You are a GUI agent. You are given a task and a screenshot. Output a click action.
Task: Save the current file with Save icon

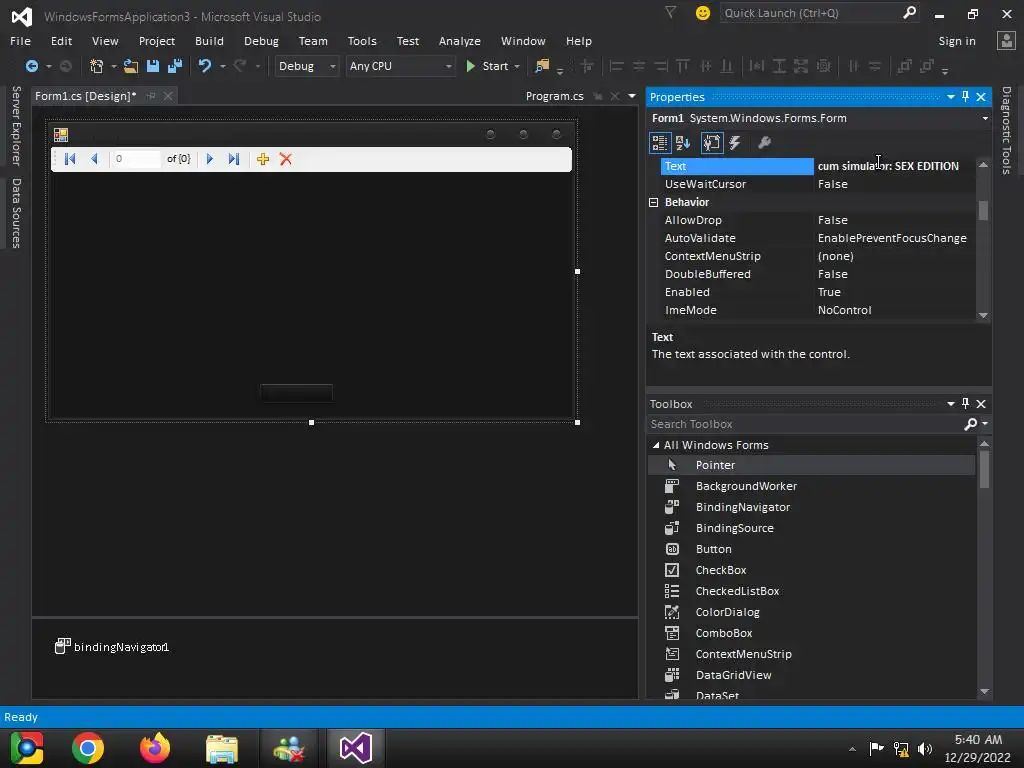pyautogui.click(x=153, y=66)
